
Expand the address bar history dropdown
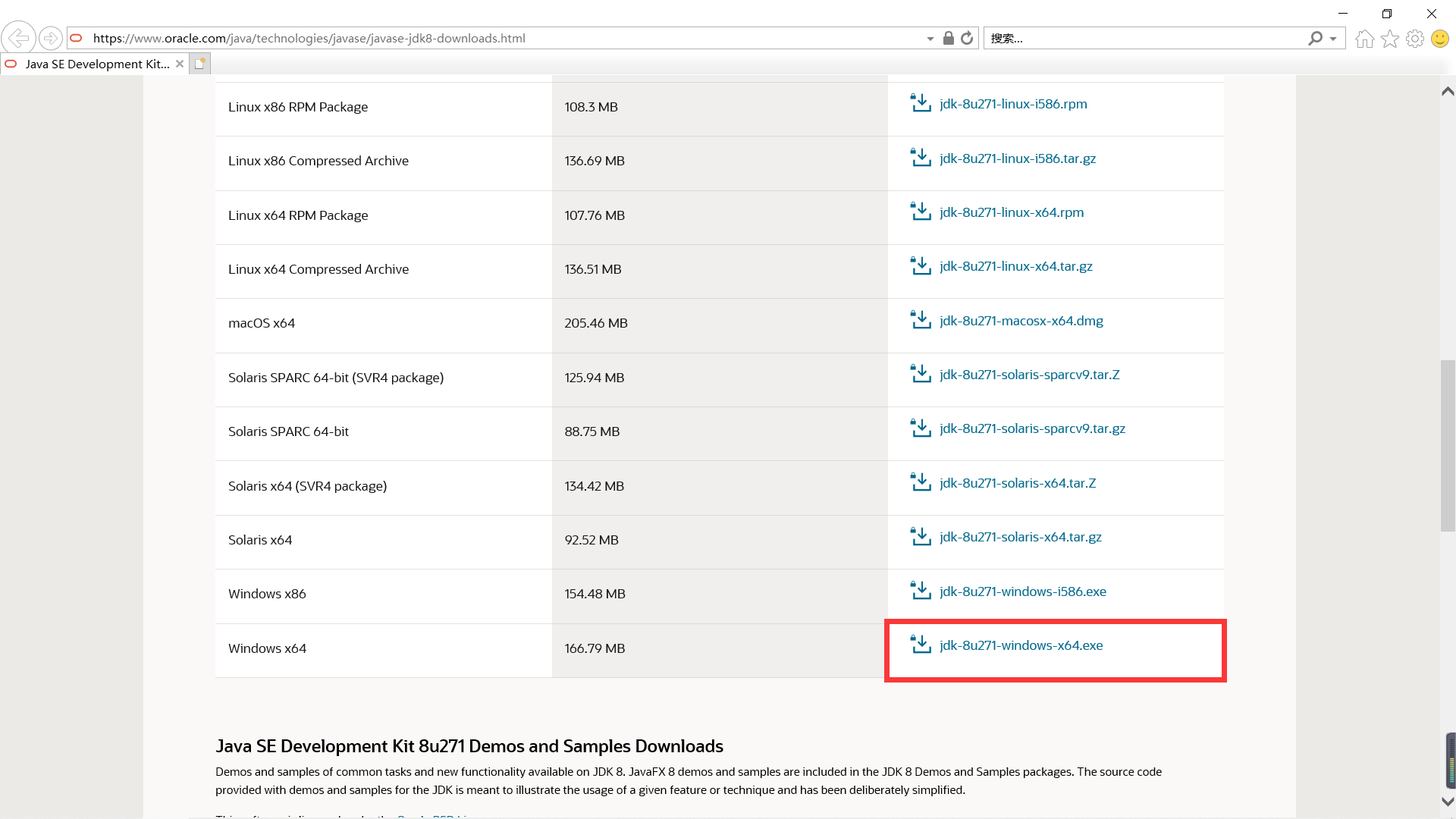930,39
